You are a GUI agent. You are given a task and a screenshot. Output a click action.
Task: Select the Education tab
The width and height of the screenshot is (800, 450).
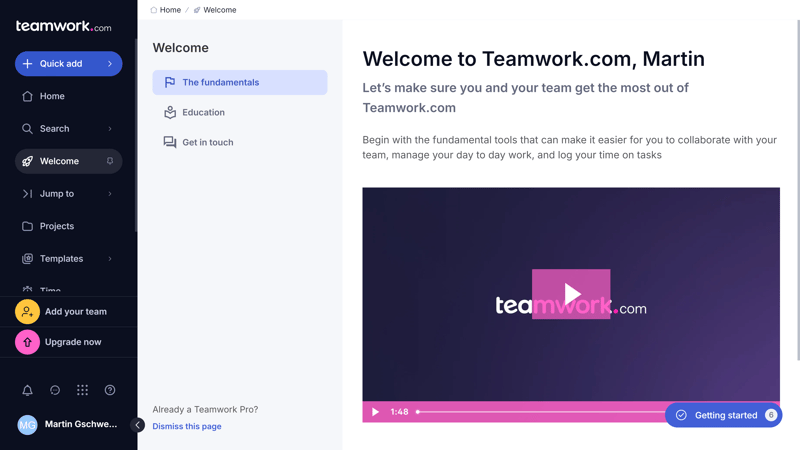[240, 112]
